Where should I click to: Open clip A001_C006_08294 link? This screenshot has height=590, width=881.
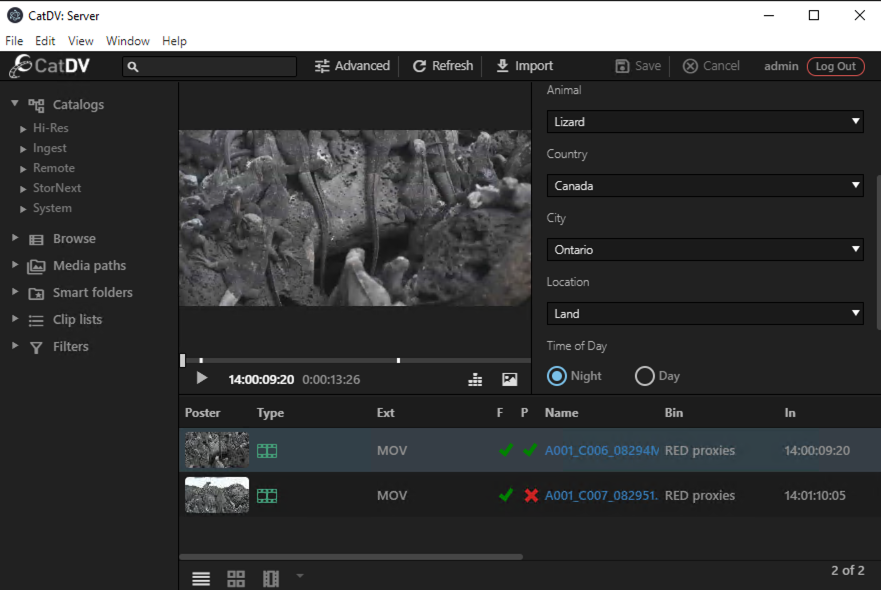pyautogui.click(x=602, y=451)
